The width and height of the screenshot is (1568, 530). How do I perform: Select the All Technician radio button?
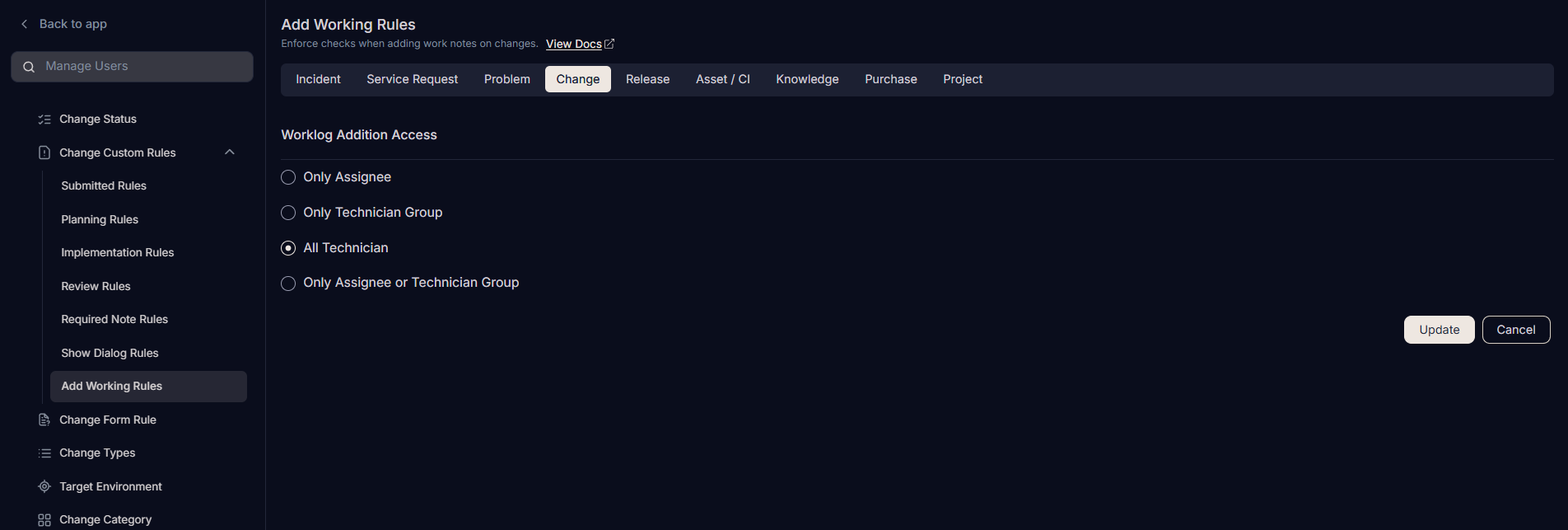(x=288, y=248)
